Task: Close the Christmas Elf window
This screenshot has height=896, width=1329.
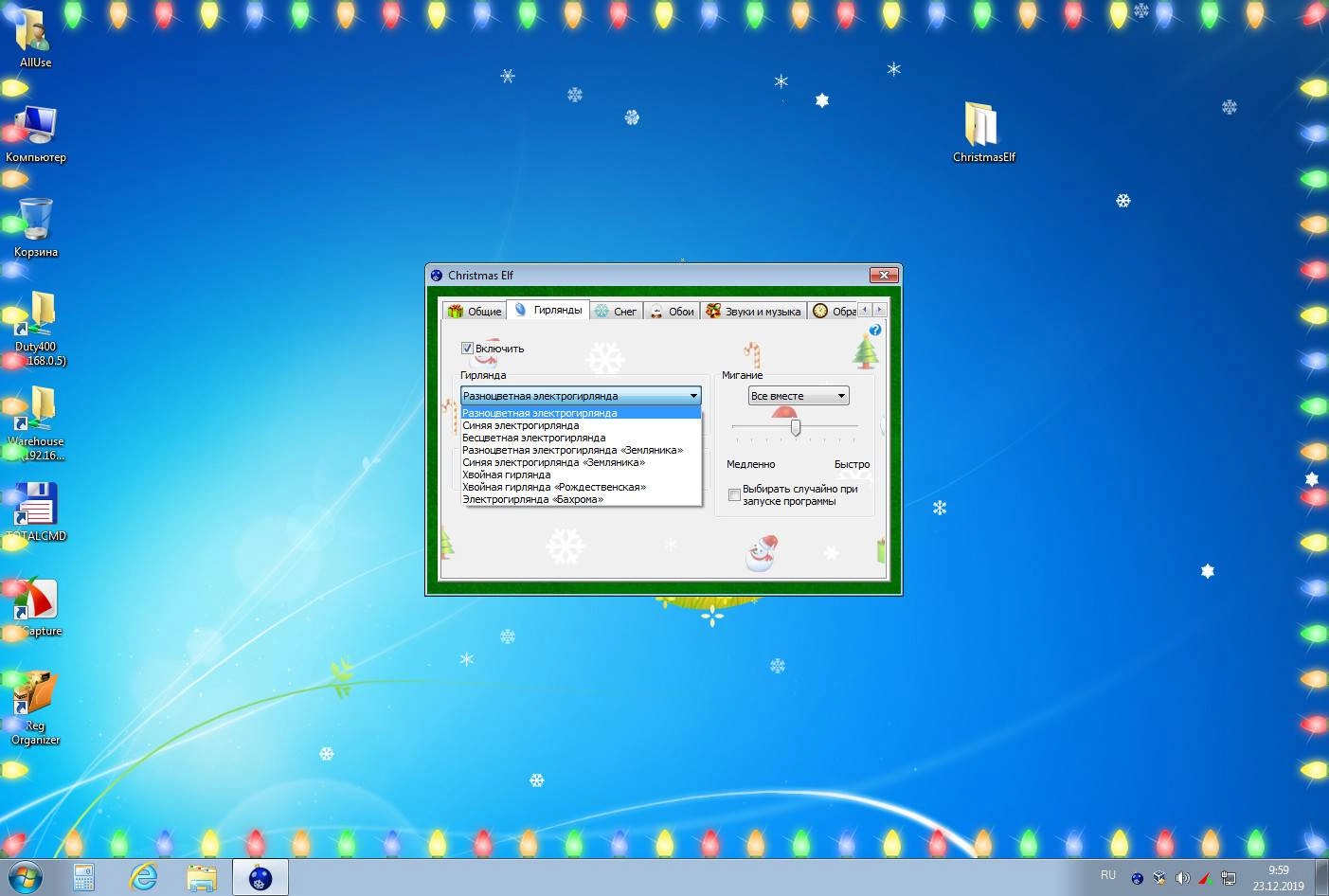Action: (x=883, y=275)
